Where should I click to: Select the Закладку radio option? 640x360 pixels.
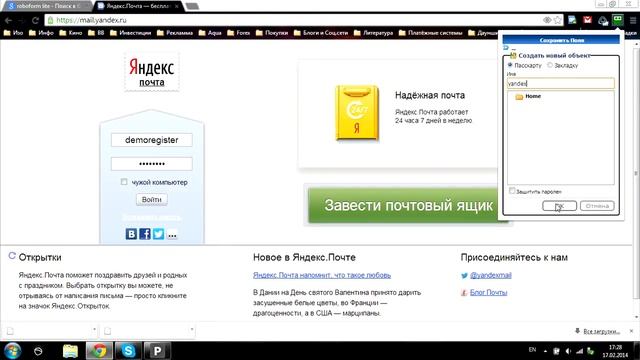coord(550,65)
